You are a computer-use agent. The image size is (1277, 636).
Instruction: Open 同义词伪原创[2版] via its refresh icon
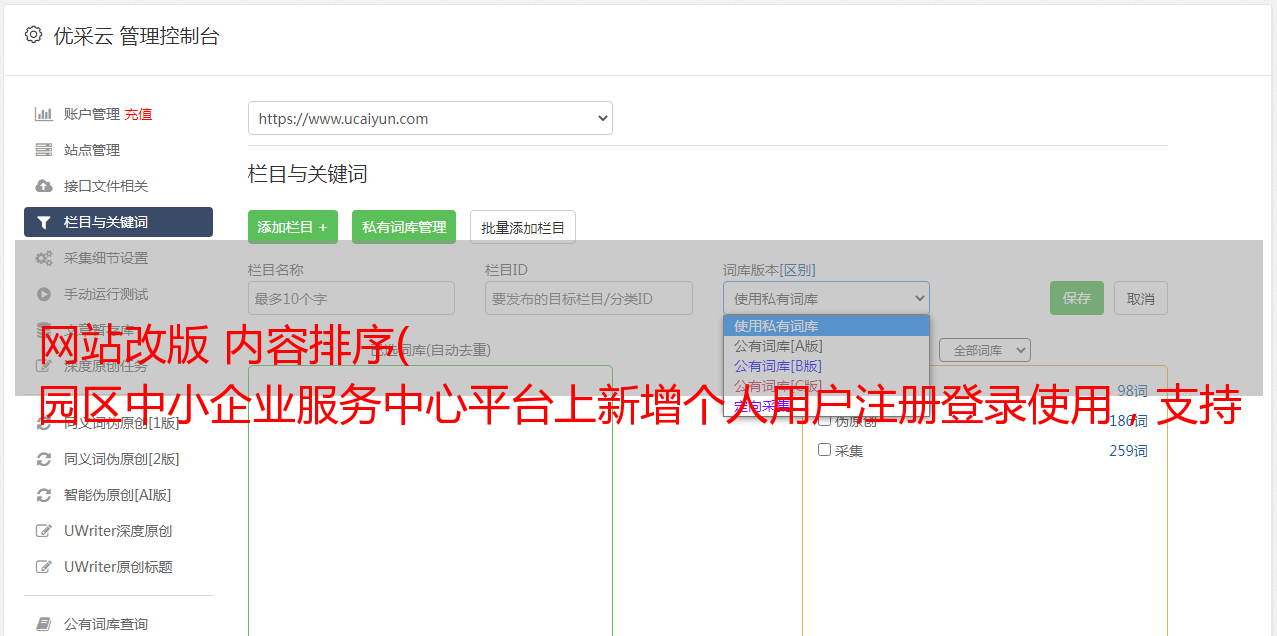43,459
